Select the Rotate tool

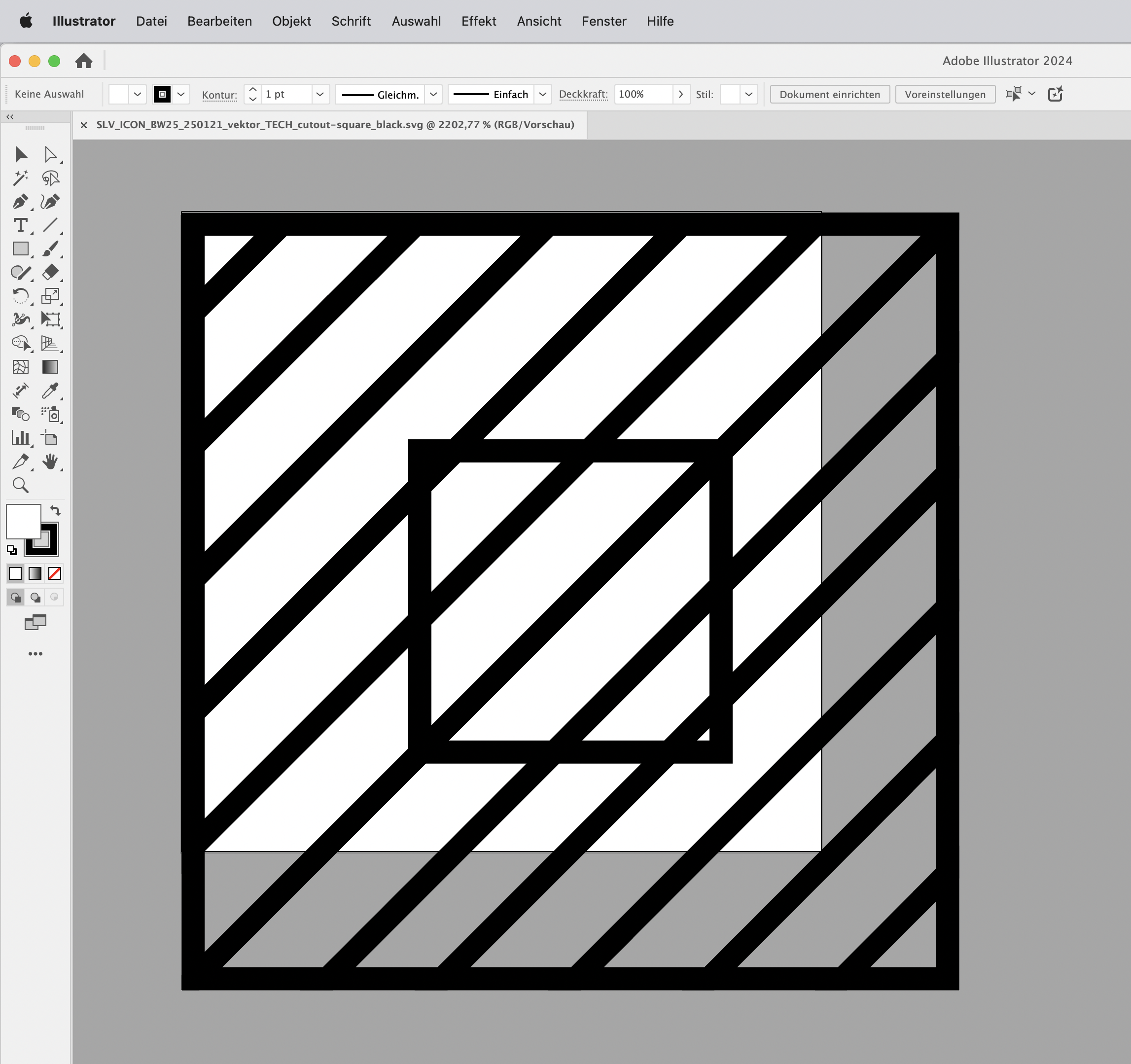[21, 295]
